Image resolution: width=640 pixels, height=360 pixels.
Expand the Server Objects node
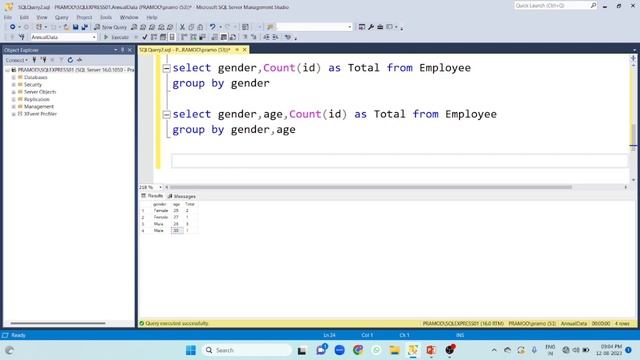(x=13, y=92)
